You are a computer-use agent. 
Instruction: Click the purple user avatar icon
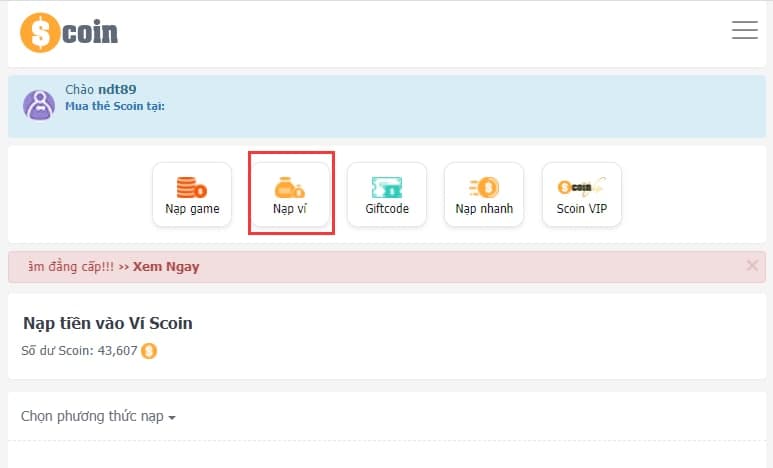[x=39, y=105]
